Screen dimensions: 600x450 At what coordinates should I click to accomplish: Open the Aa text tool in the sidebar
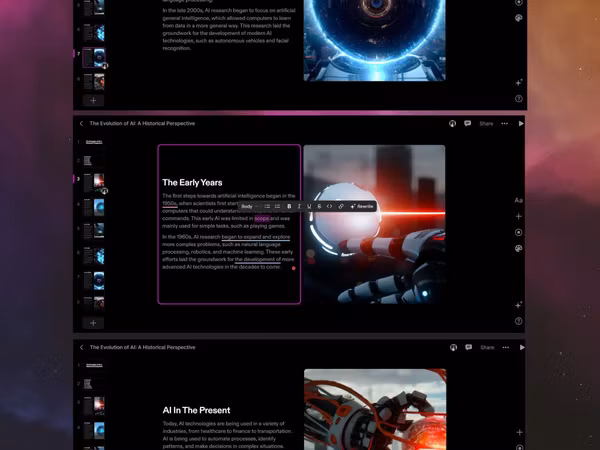[x=518, y=200]
